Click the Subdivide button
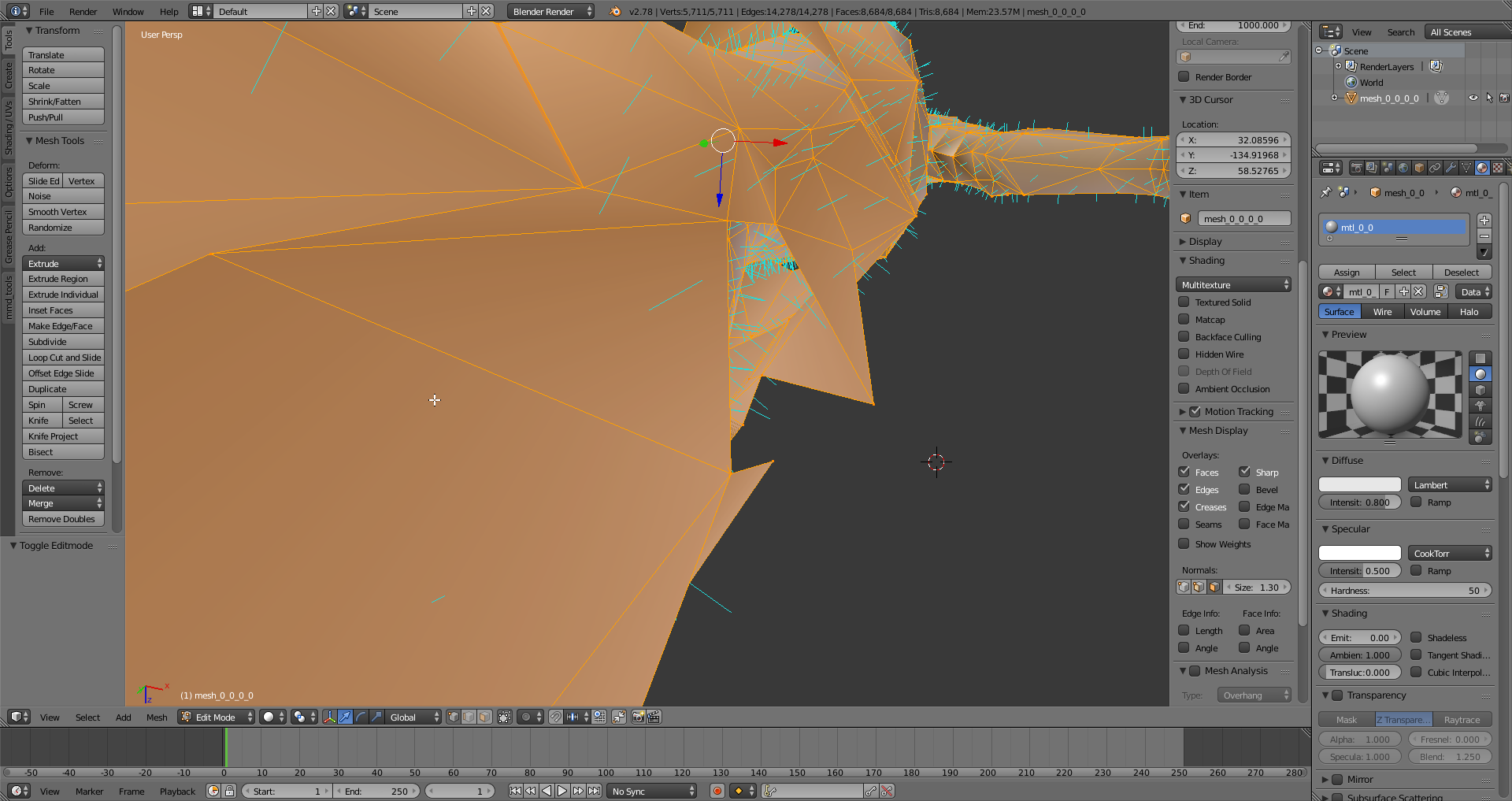1512x801 pixels. pyautogui.click(x=63, y=342)
